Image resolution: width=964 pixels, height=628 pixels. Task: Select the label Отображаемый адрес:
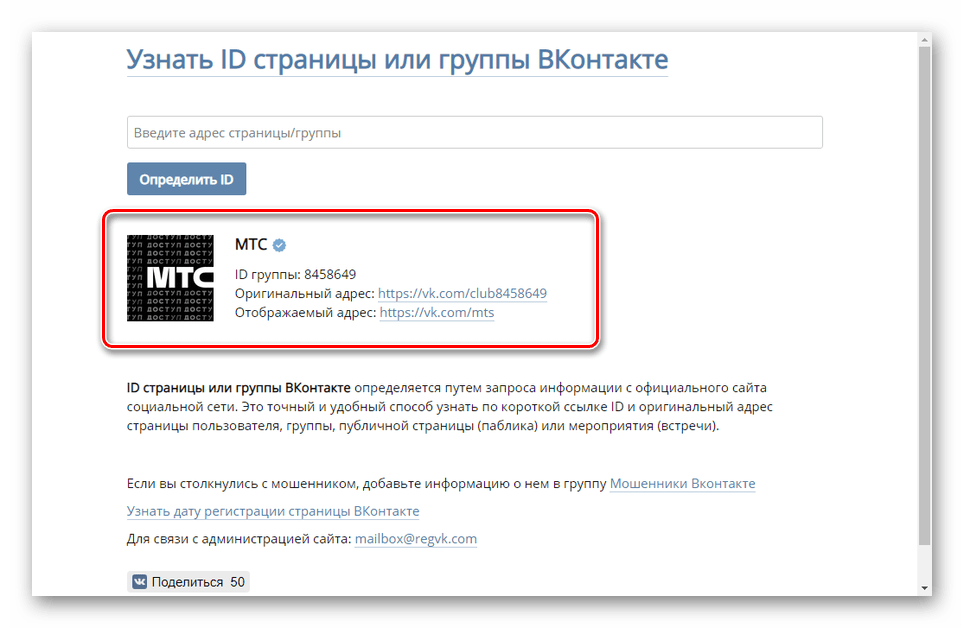coord(306,312)
